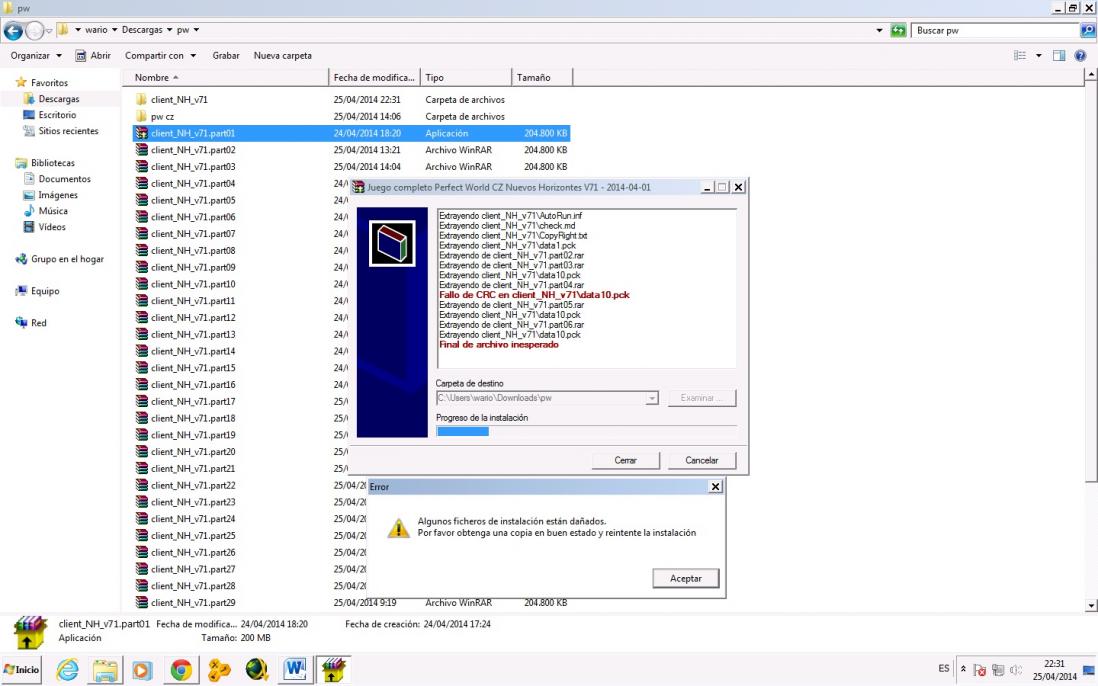Show hidden tray icons arrow

click(963, 669)
